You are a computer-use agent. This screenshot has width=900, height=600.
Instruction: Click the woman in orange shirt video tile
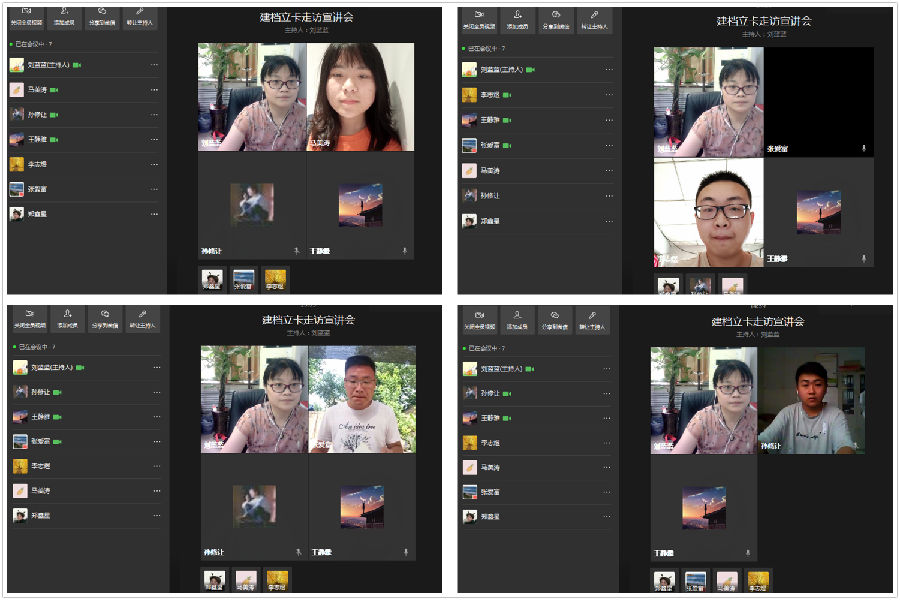tap(361, 97)
